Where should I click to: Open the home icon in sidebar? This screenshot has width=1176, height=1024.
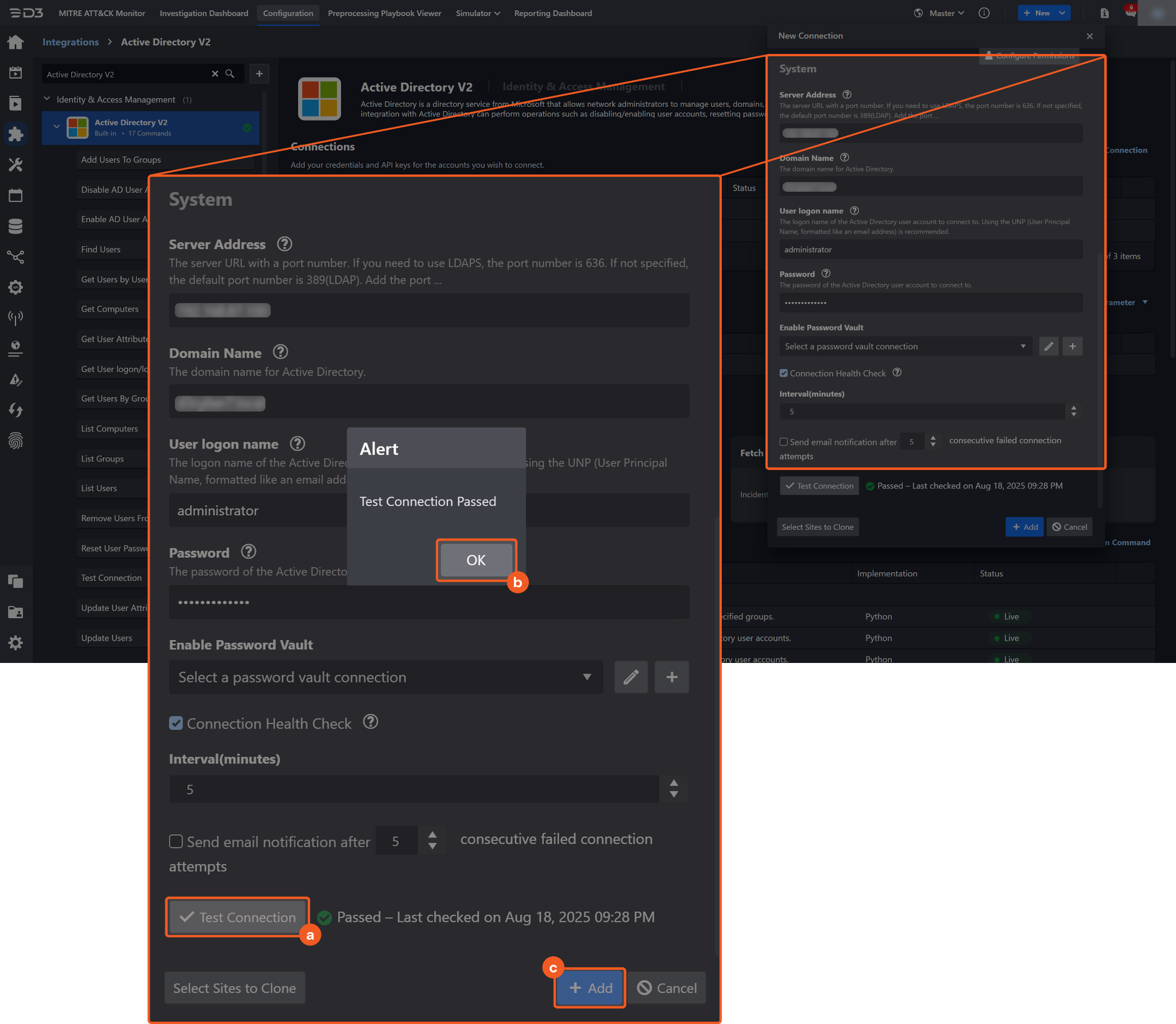[16, 42]
